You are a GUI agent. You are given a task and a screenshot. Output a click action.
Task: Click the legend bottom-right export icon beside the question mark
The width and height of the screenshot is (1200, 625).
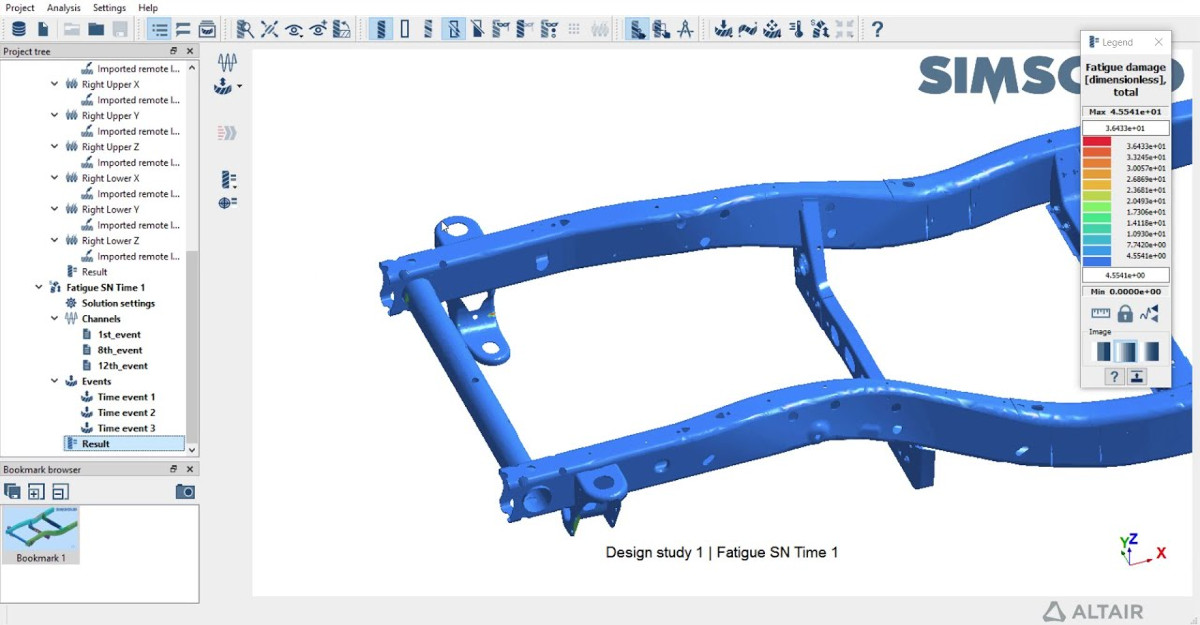click(x=1137, y=377)
